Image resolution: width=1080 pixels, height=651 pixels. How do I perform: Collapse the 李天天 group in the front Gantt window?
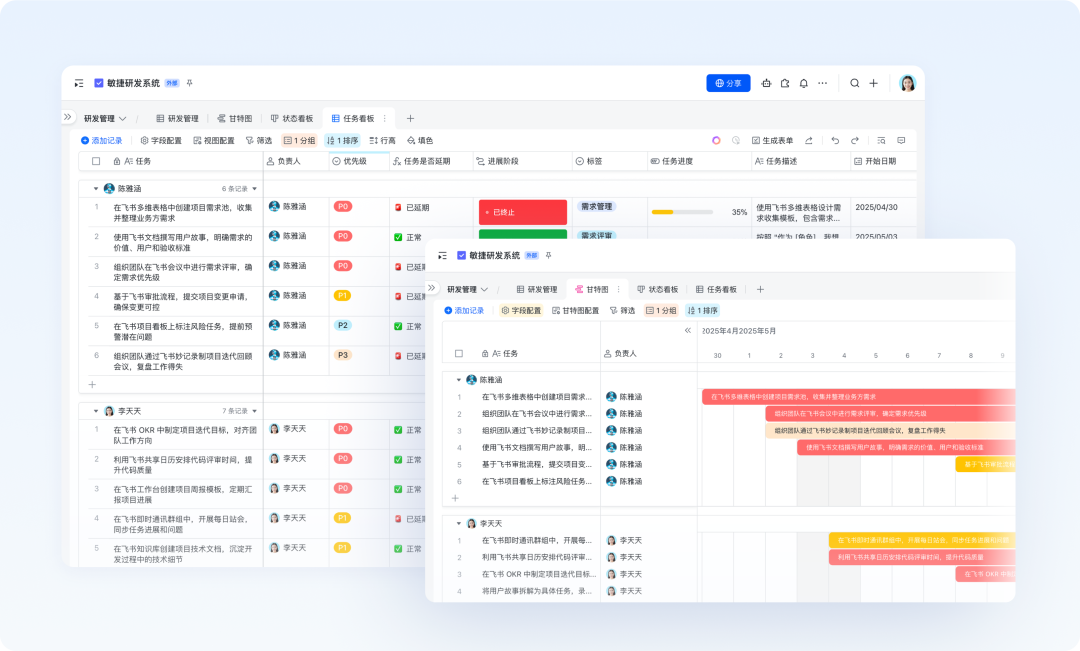coord(459,524)
